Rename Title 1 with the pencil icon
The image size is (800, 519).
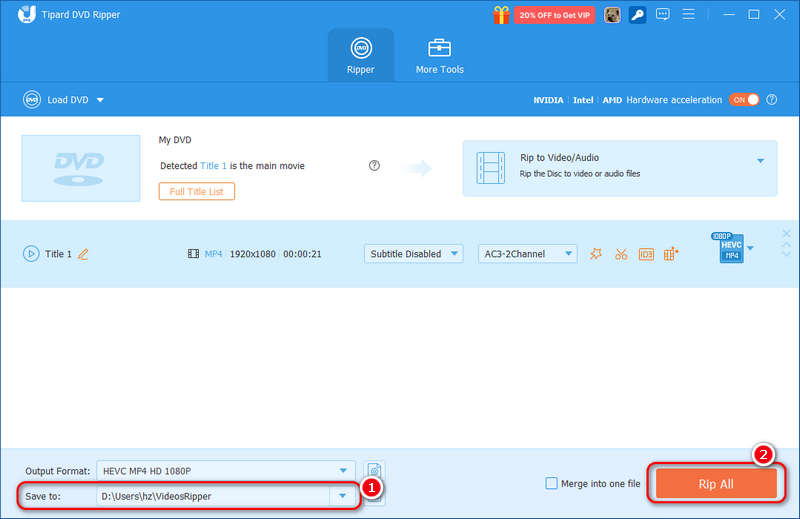click(83, 254)
